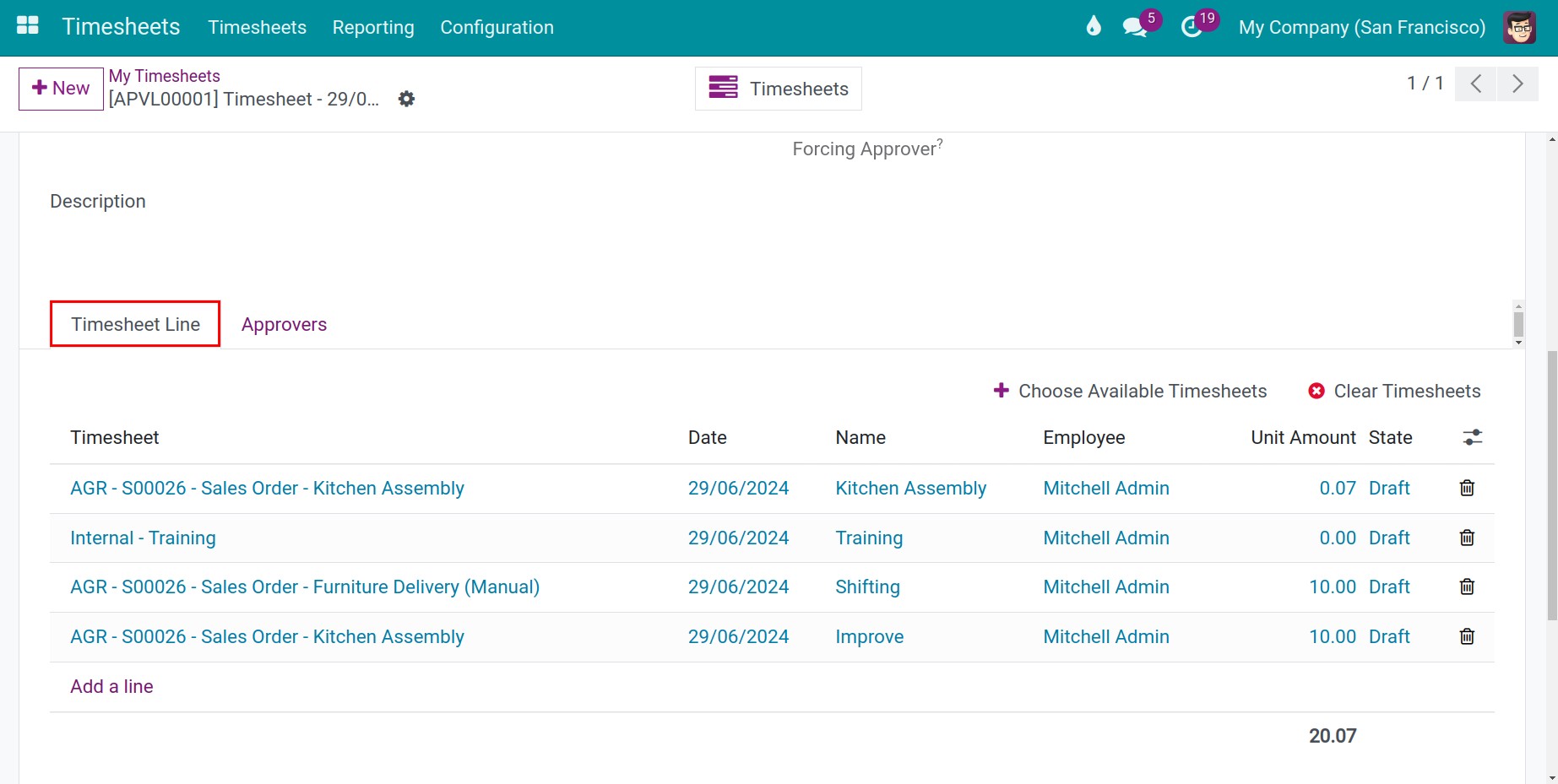Go back to My Timesheets breadcrumb
1558x784 pixels.
(x=165, y=76)
